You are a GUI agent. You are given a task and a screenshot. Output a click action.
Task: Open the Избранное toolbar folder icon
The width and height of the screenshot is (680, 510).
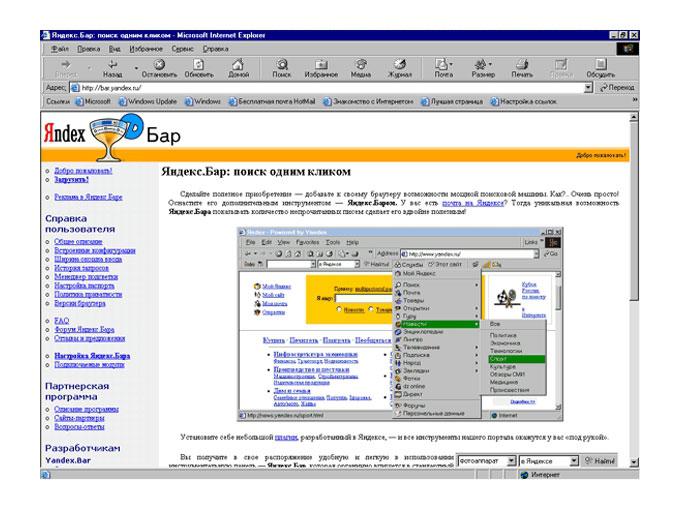point(321,65)
